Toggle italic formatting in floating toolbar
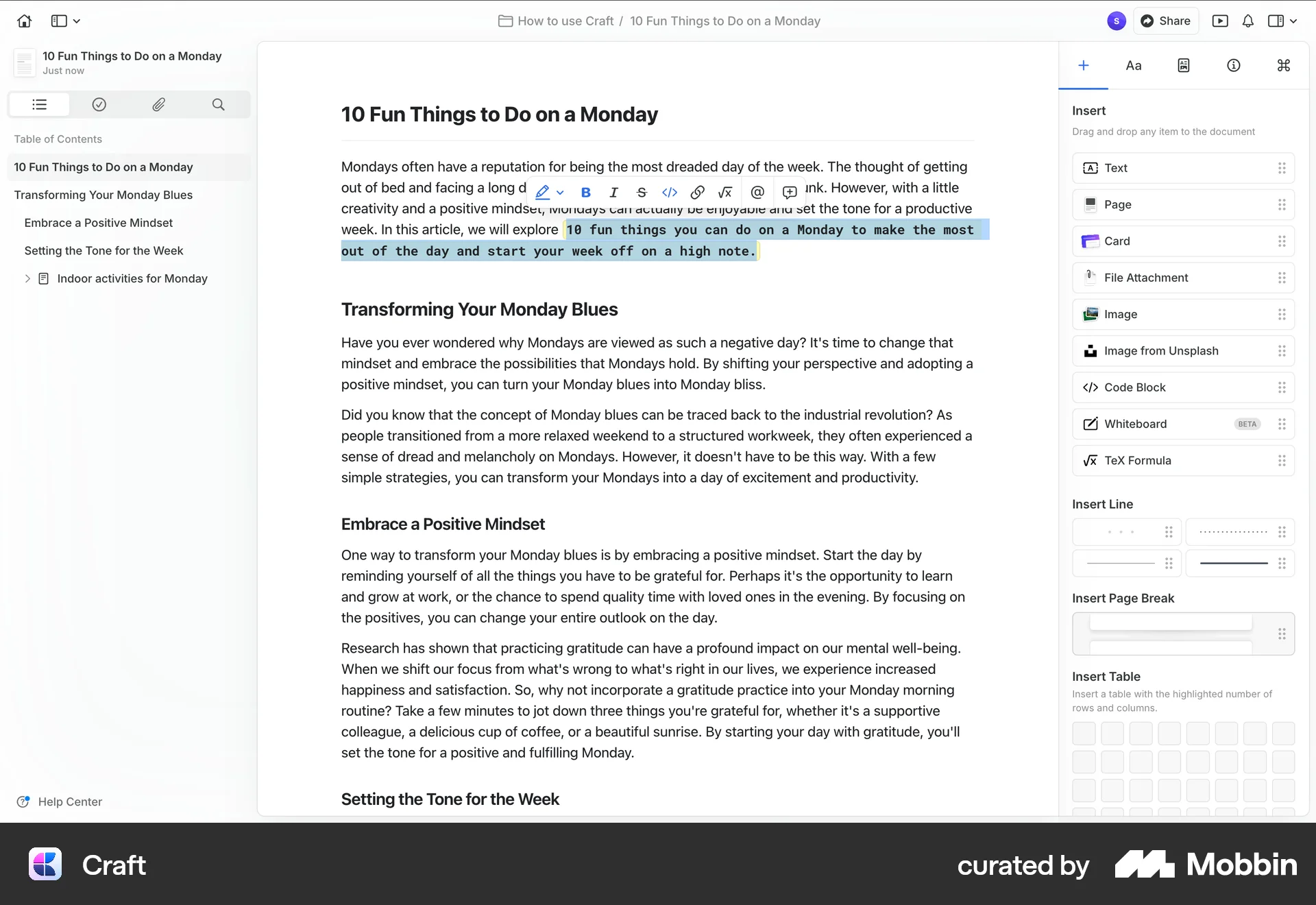Viewport: 1316px width, 905px height. [613, 193]
